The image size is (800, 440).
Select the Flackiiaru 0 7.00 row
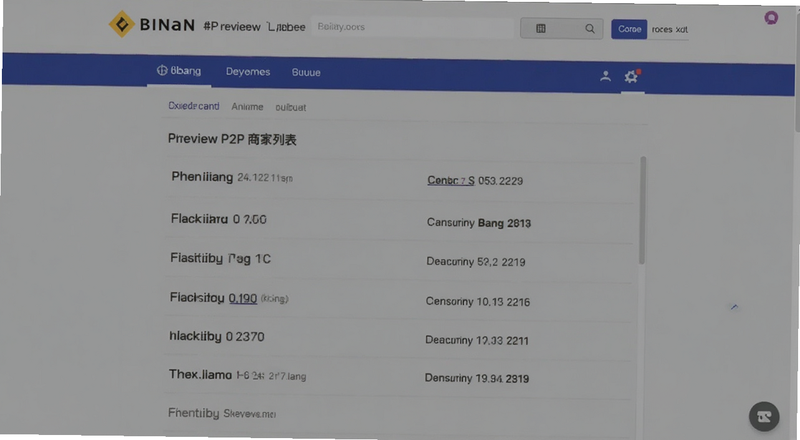click(399, 221)
